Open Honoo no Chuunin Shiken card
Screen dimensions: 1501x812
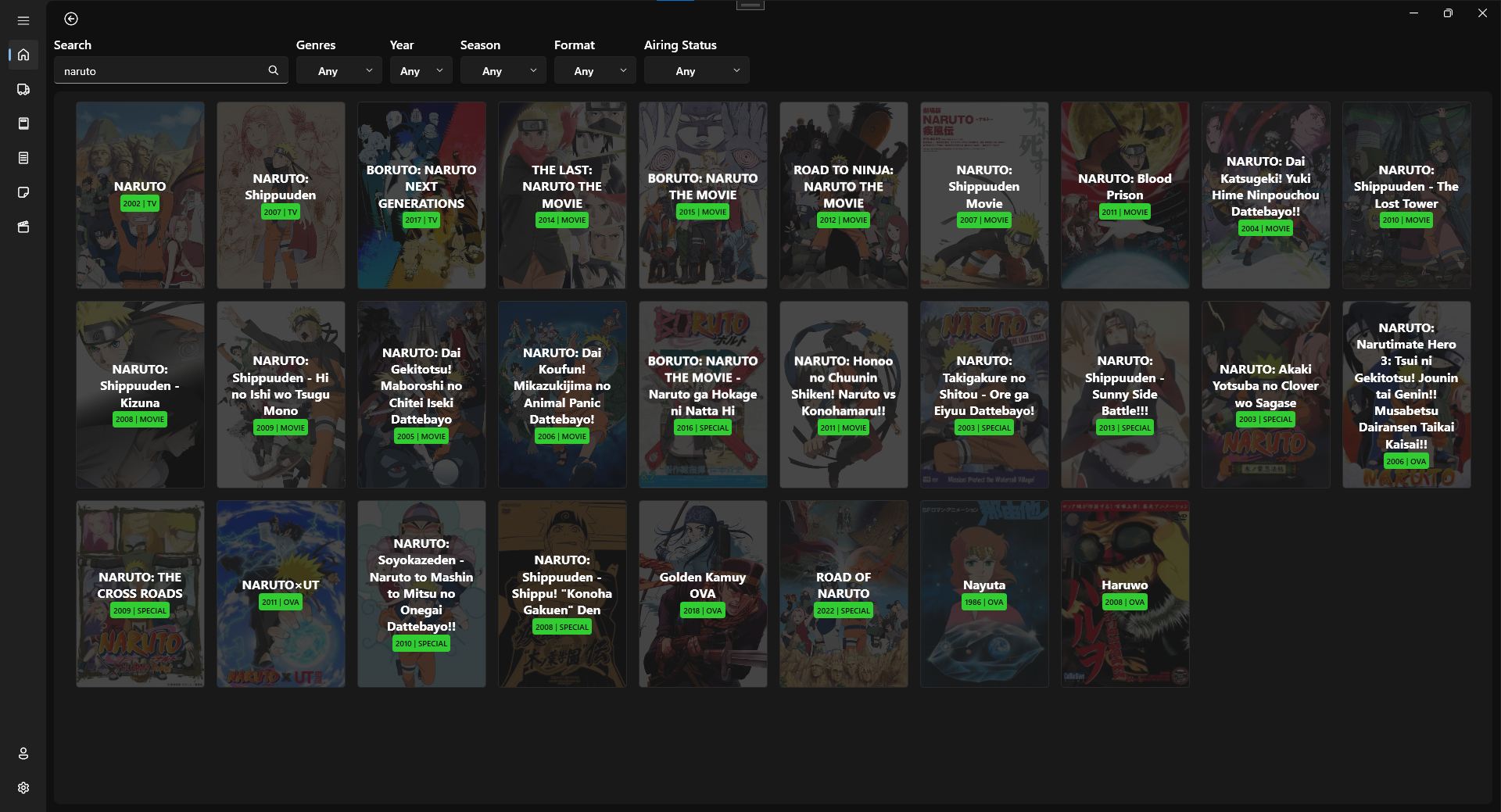pos(844,395)
